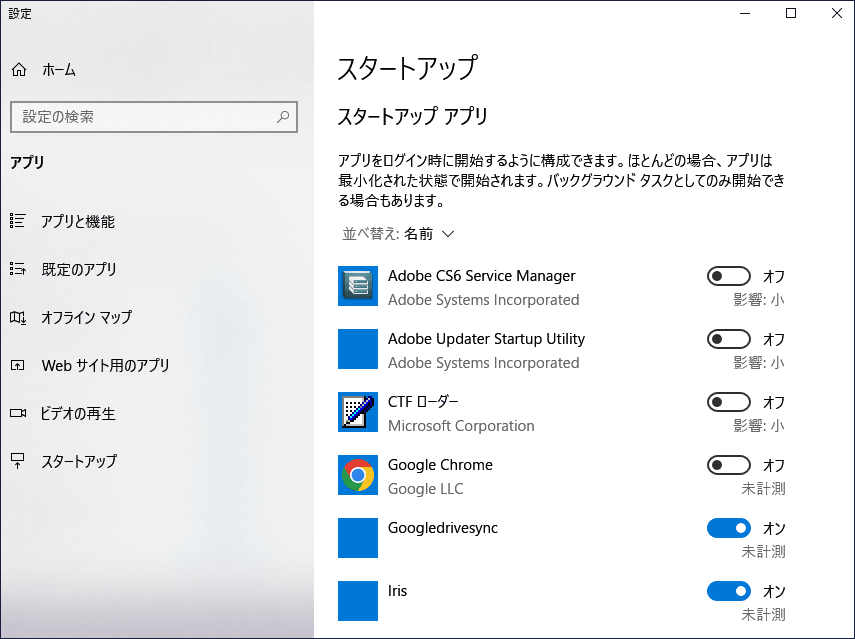Screen dimensions: 855x639
Task: Click the 設定の検索 search field
Action: click(x=150, y=117)
